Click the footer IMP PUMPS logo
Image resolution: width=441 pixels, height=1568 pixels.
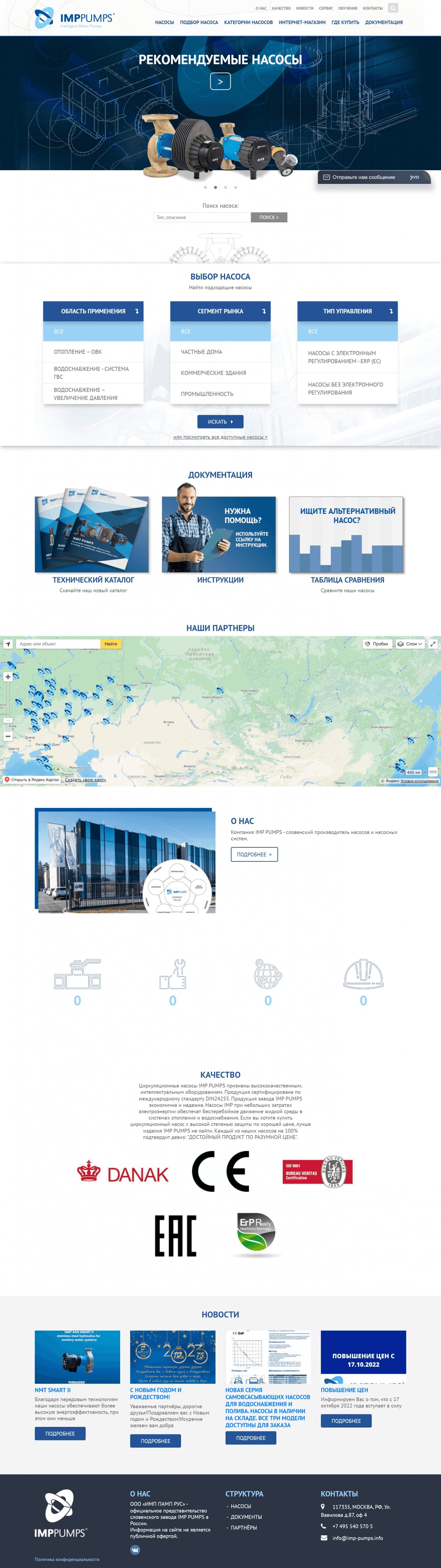coord(60,1513)
